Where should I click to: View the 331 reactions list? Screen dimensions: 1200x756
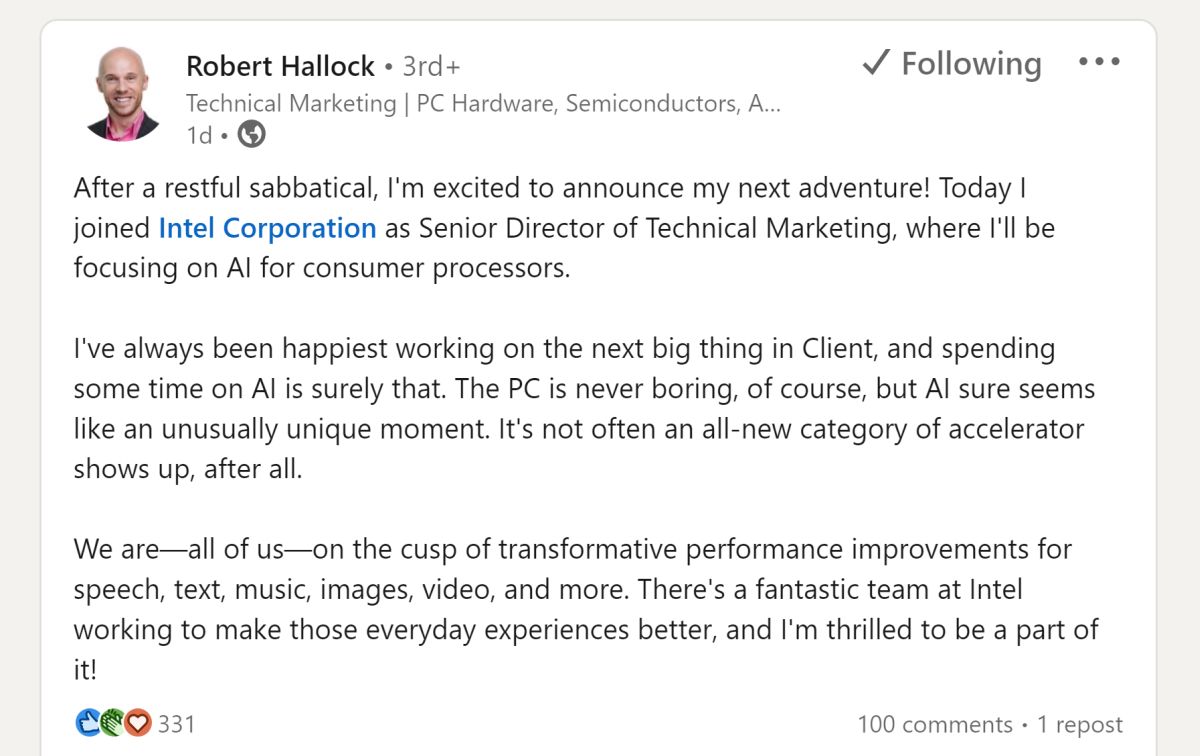coord(176,724)
